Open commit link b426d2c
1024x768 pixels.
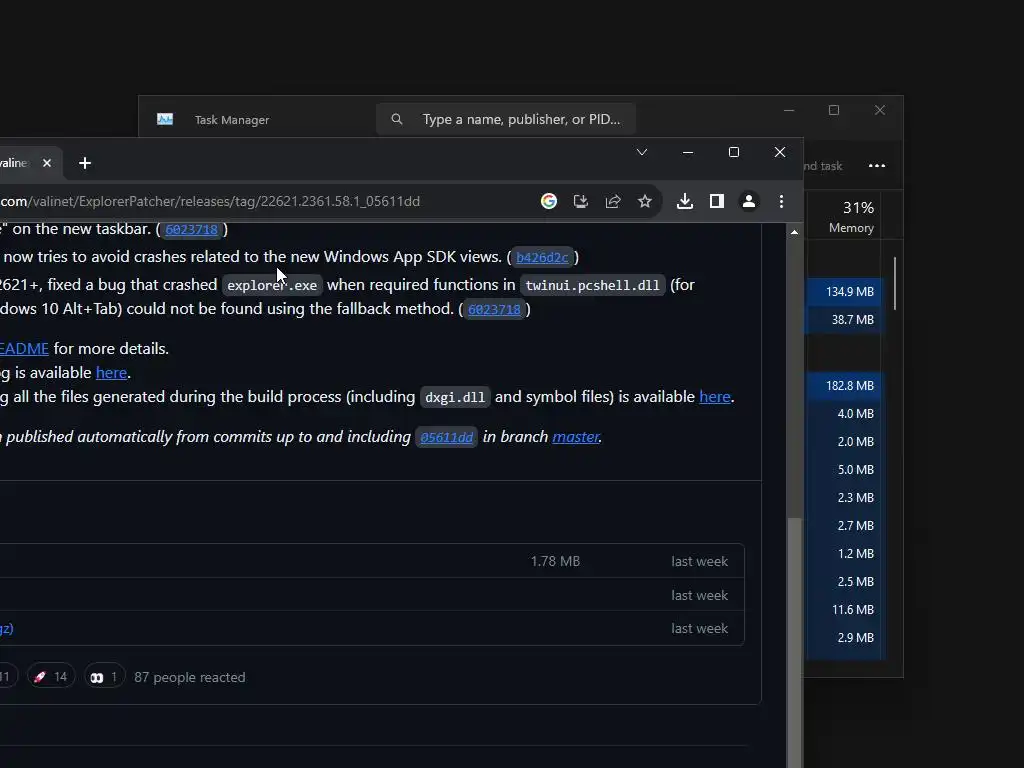542,257
